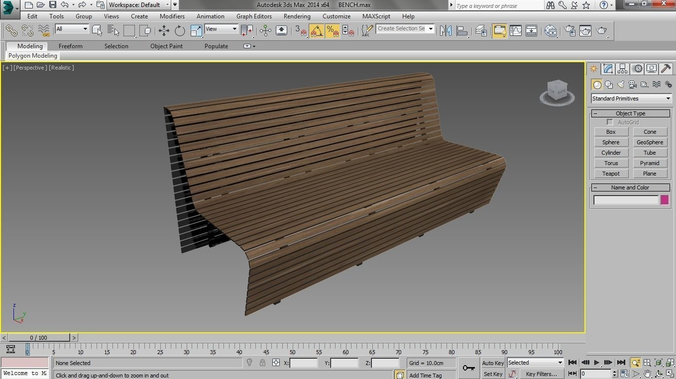Switch to the Object Paint ribbon tab
Image resolution: width=676 pixels, height=379 pixels.
(x=166, y=46)
